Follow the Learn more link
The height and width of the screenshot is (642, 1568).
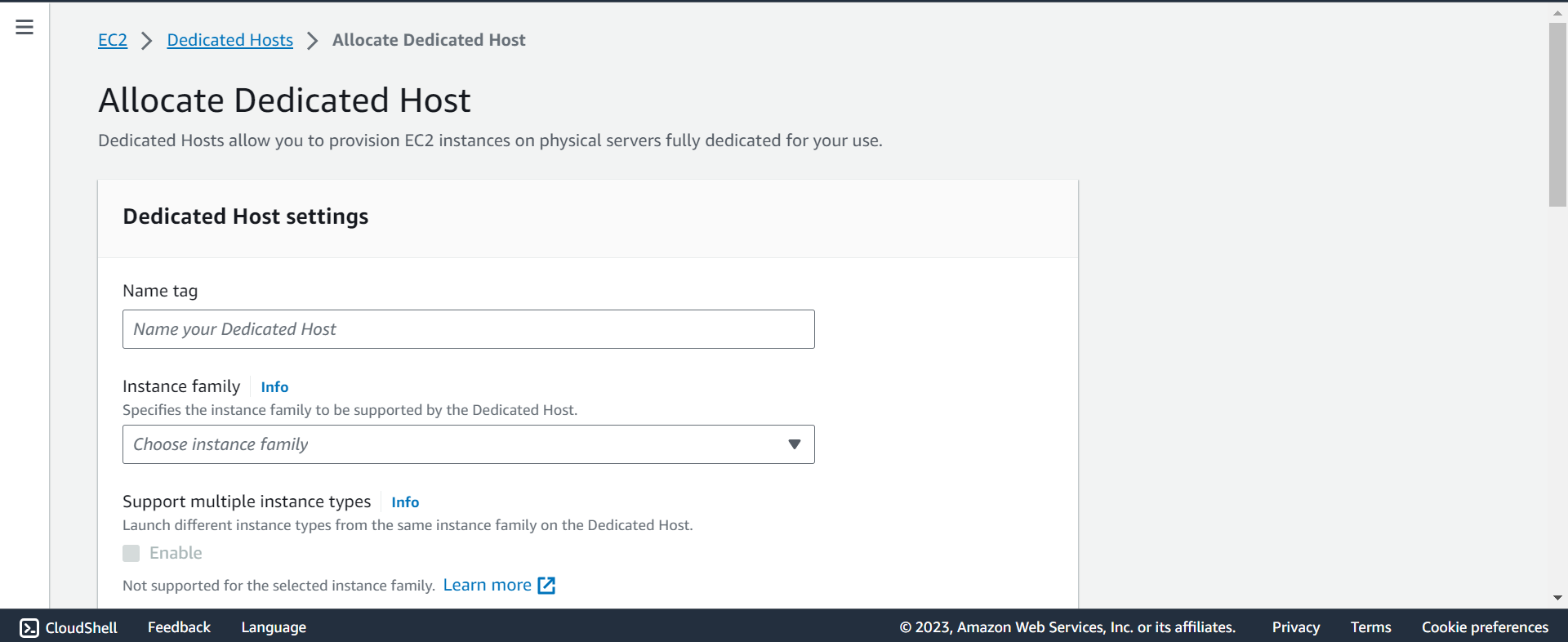coord(487,585)
